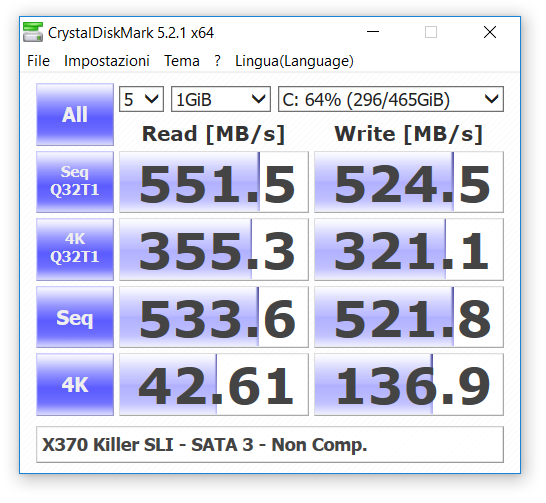Open the Lingua(Language) menu
The image size is (546, 503).
294,61
